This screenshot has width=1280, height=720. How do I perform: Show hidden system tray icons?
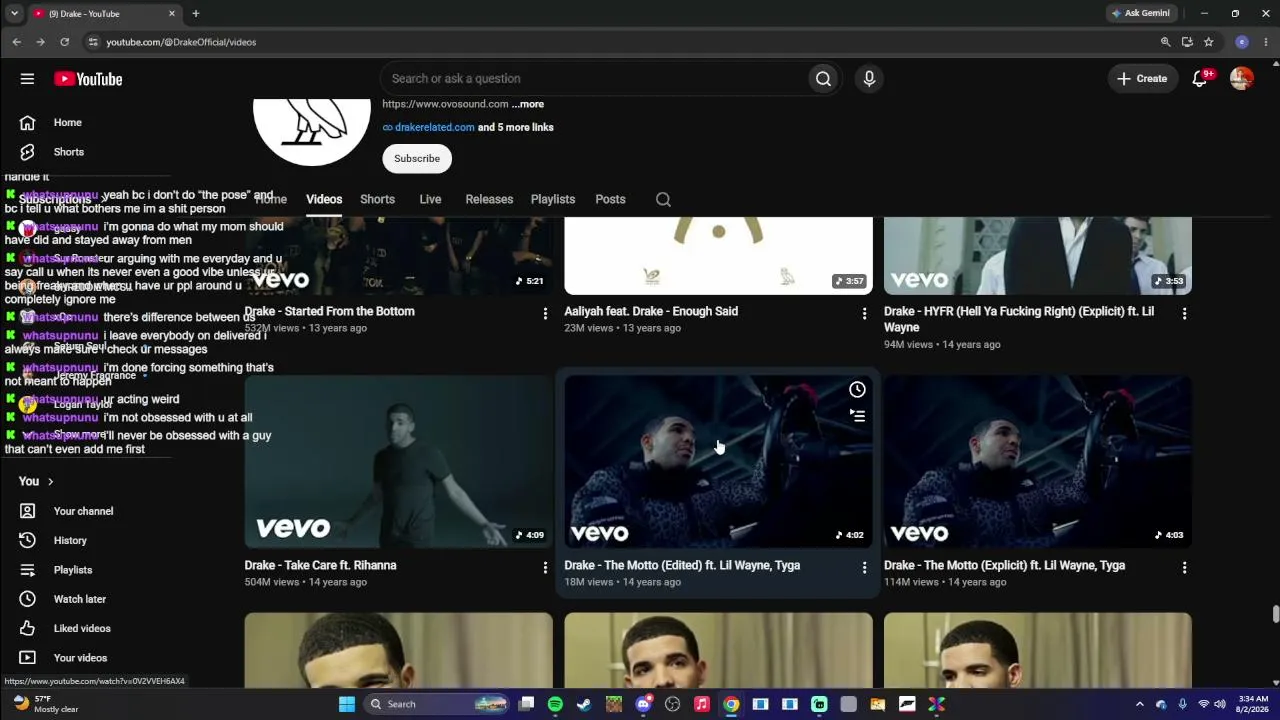[1139, 704]
